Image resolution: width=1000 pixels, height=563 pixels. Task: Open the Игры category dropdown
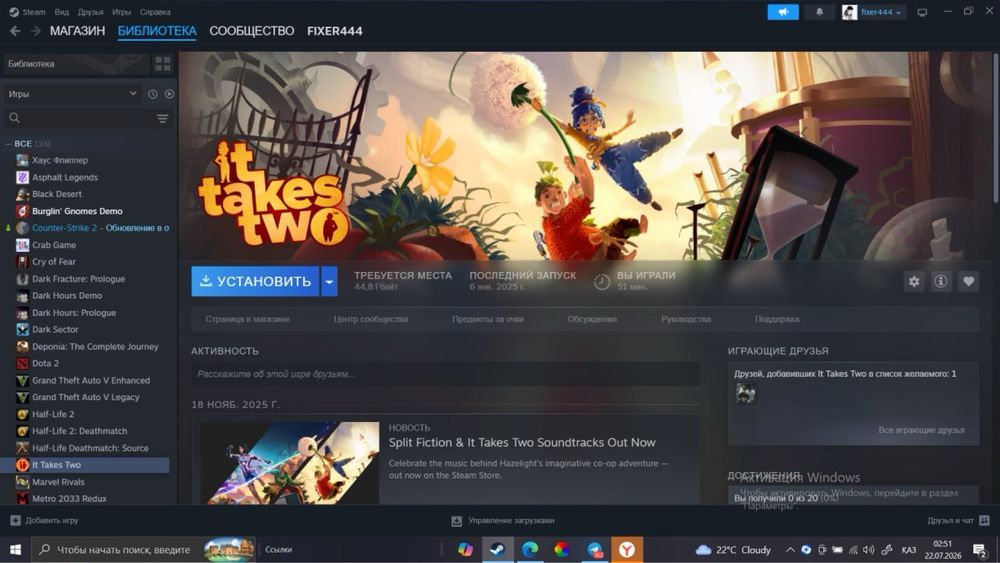coord(72,94)
